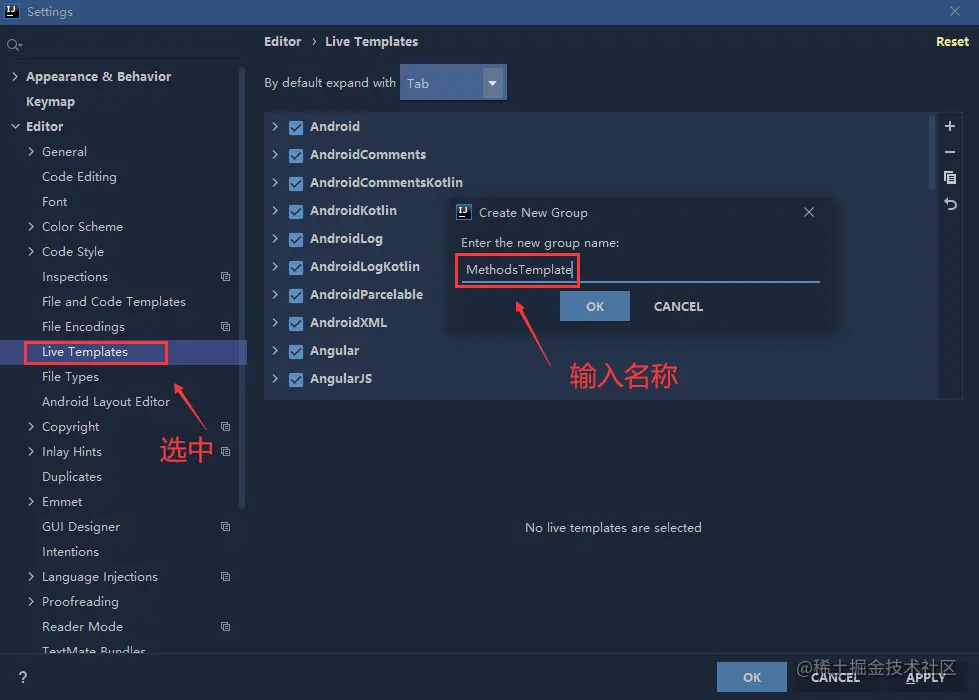Click the Reset link at top right
979x700 pixels.
click(x=951, y=41)
